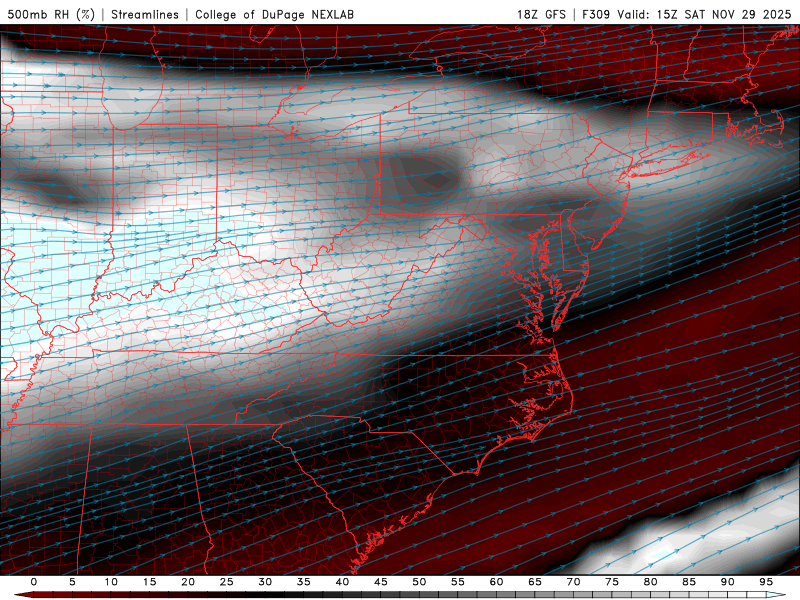The width and height of the screenshot is (800, 600).
Task: Select the "Streamlines" header label
Action: tap(145, 14)
